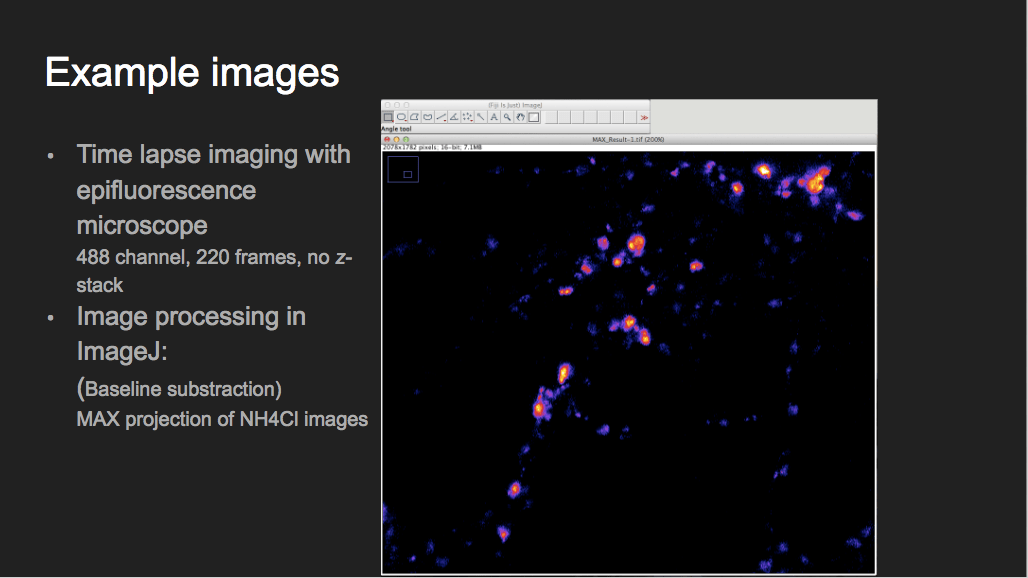Select the Angle tool
Screen dimensions: 1028x578
454,117
